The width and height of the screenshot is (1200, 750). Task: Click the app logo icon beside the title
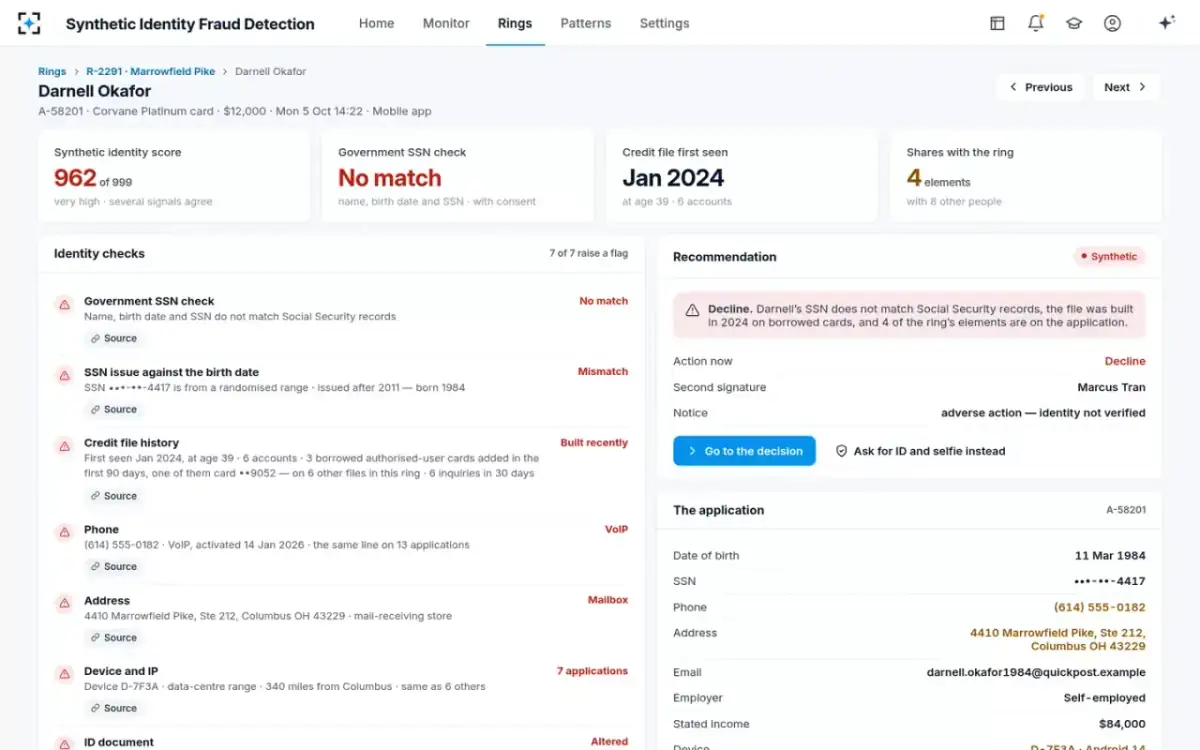[29, 23]
